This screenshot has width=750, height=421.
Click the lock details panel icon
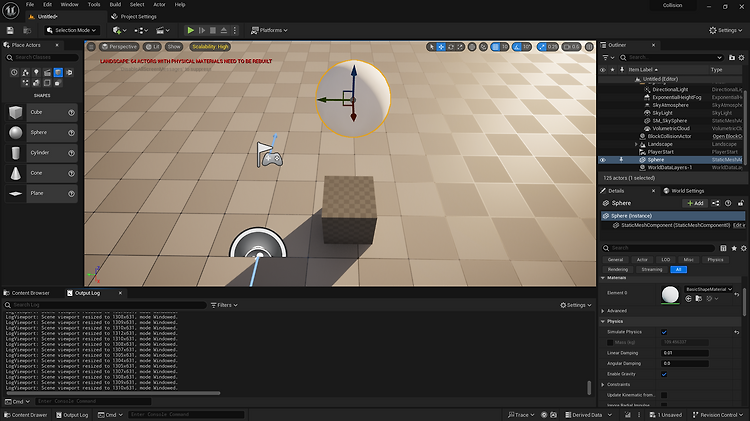click(x=740, y=203)
